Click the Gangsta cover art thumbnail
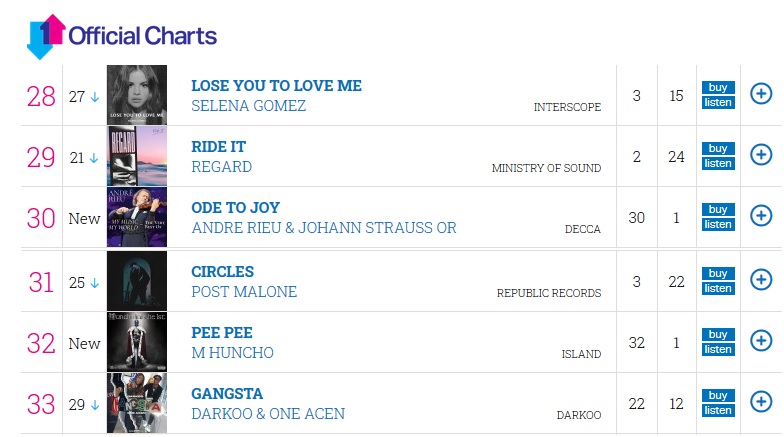Screen dimensions: 784x437 tap(137, 403)
